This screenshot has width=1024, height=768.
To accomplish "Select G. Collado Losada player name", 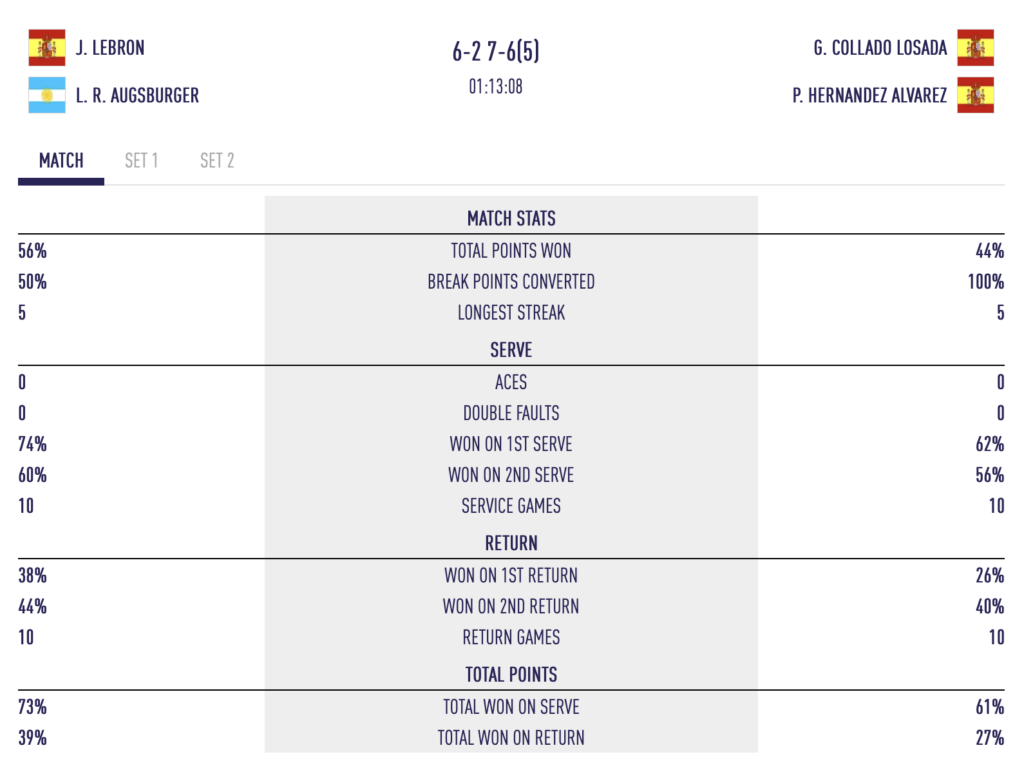I will tap(880, 47).
